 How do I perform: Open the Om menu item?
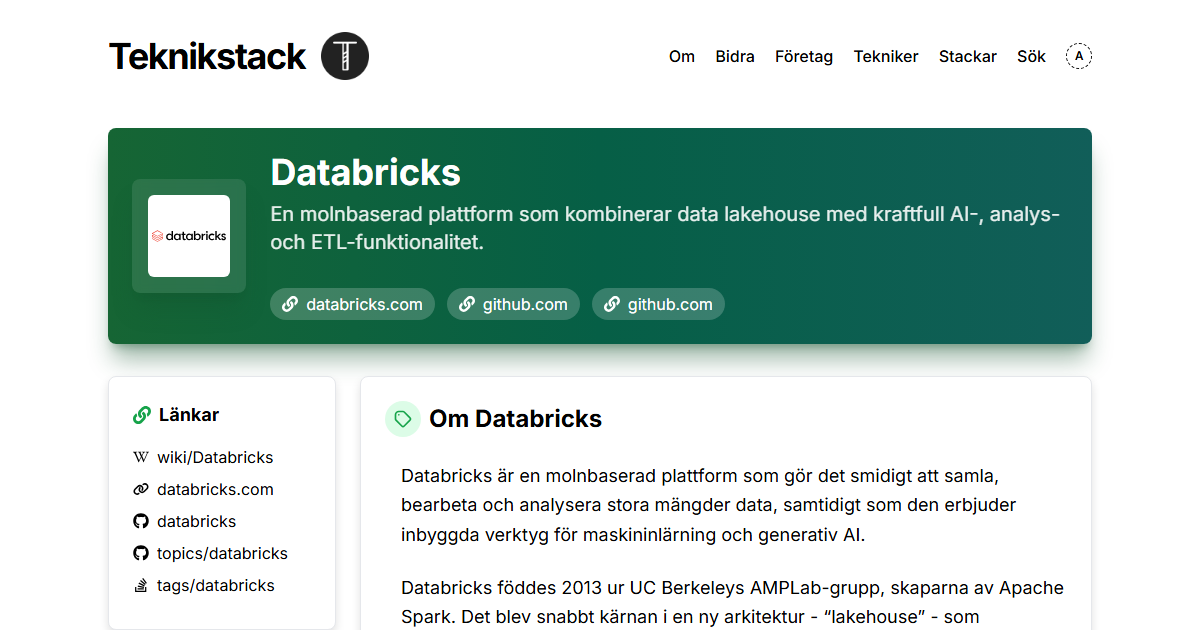(682, 56)
